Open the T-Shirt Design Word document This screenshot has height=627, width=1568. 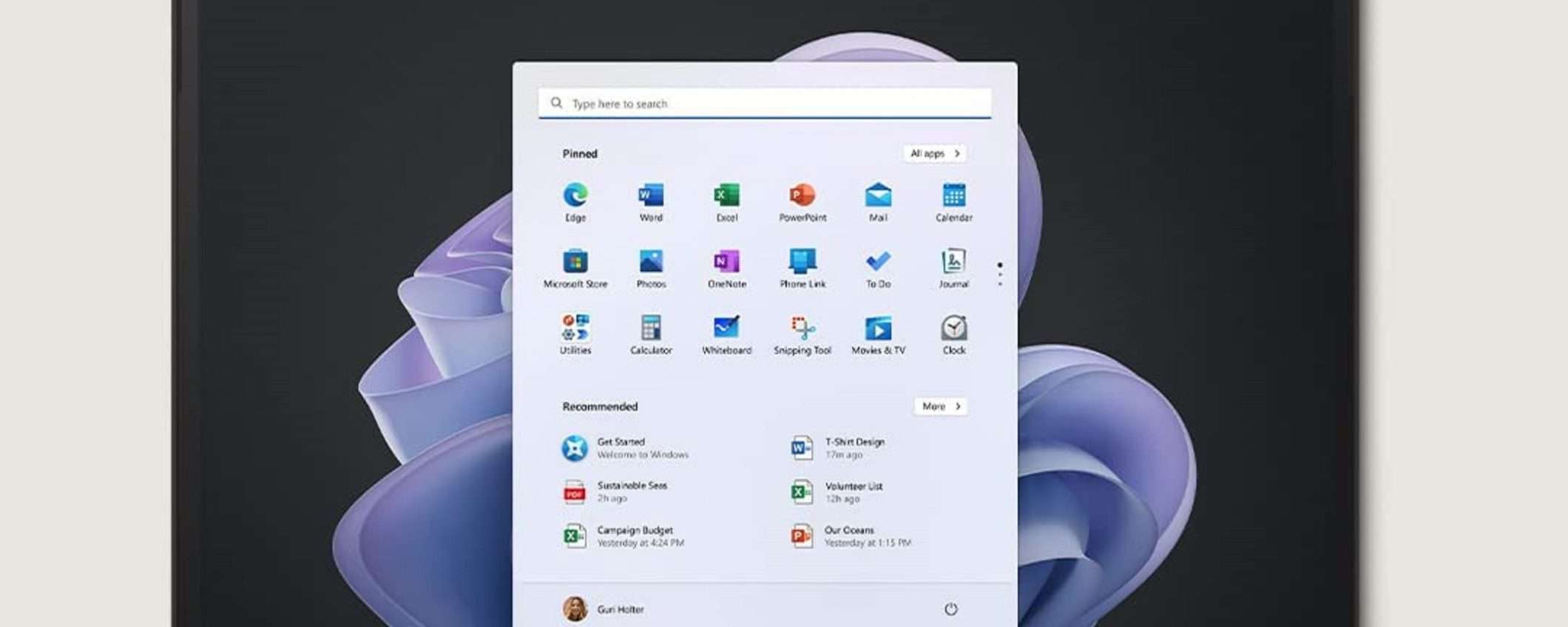coord(838,448)
